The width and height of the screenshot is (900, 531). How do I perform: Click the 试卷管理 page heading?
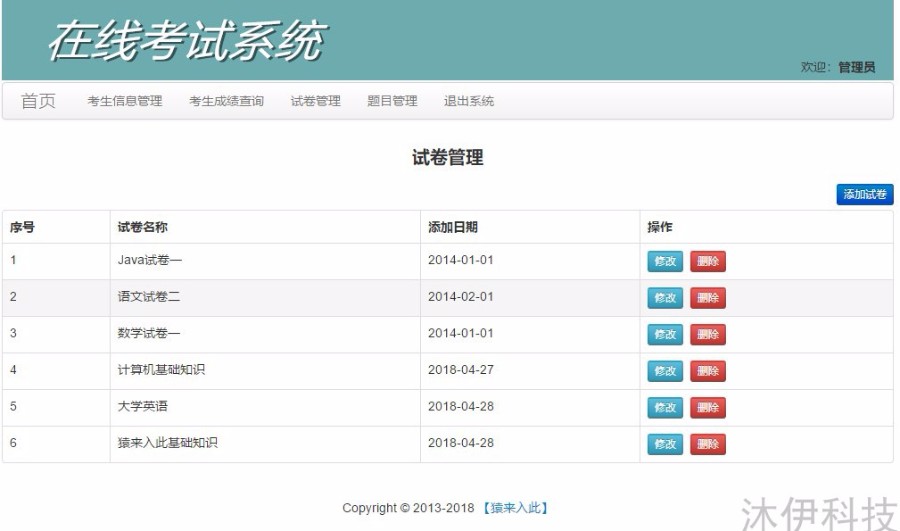pyautogui.click(x=448, y=157)
